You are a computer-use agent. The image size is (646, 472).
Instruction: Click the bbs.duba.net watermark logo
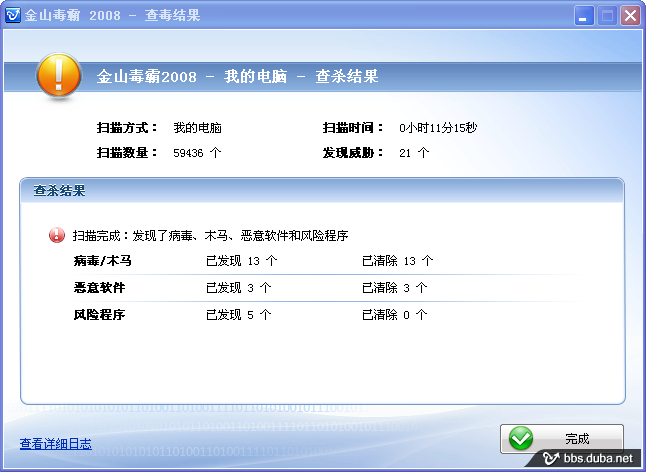589,459
